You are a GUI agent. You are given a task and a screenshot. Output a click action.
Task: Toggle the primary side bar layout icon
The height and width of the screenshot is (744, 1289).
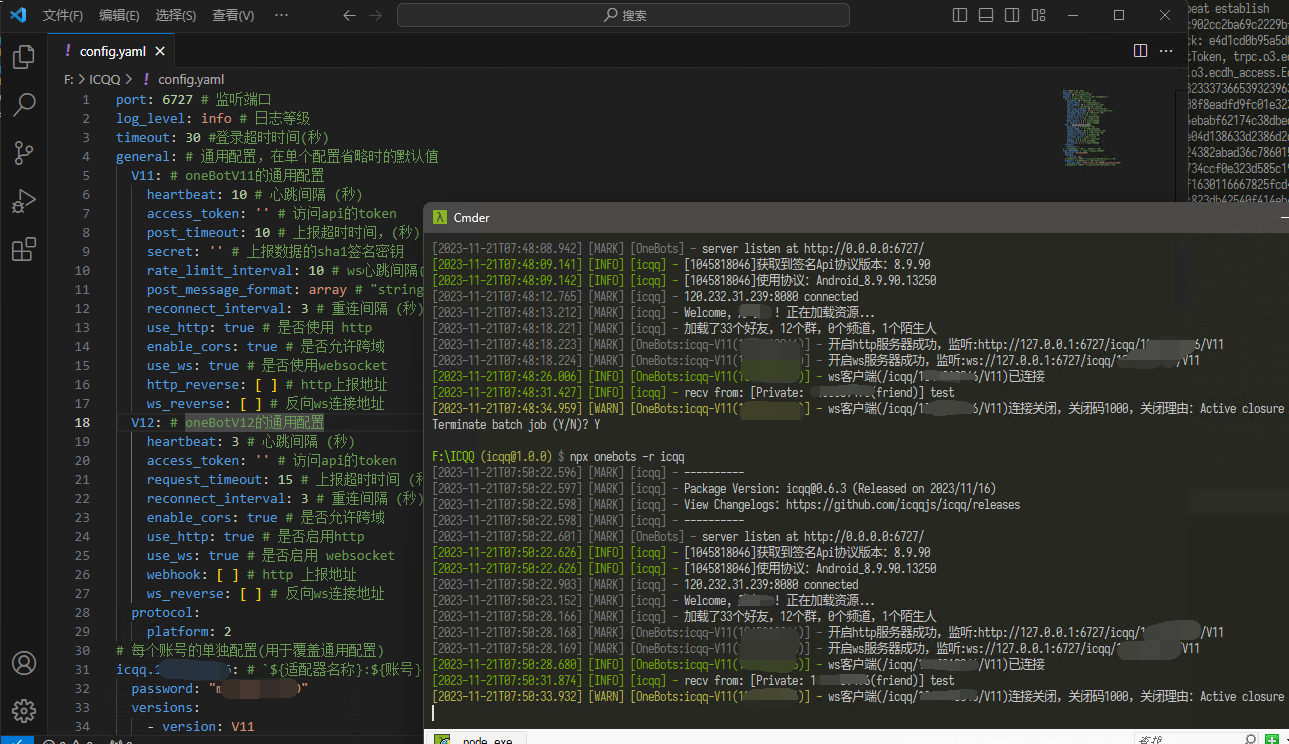960,15
